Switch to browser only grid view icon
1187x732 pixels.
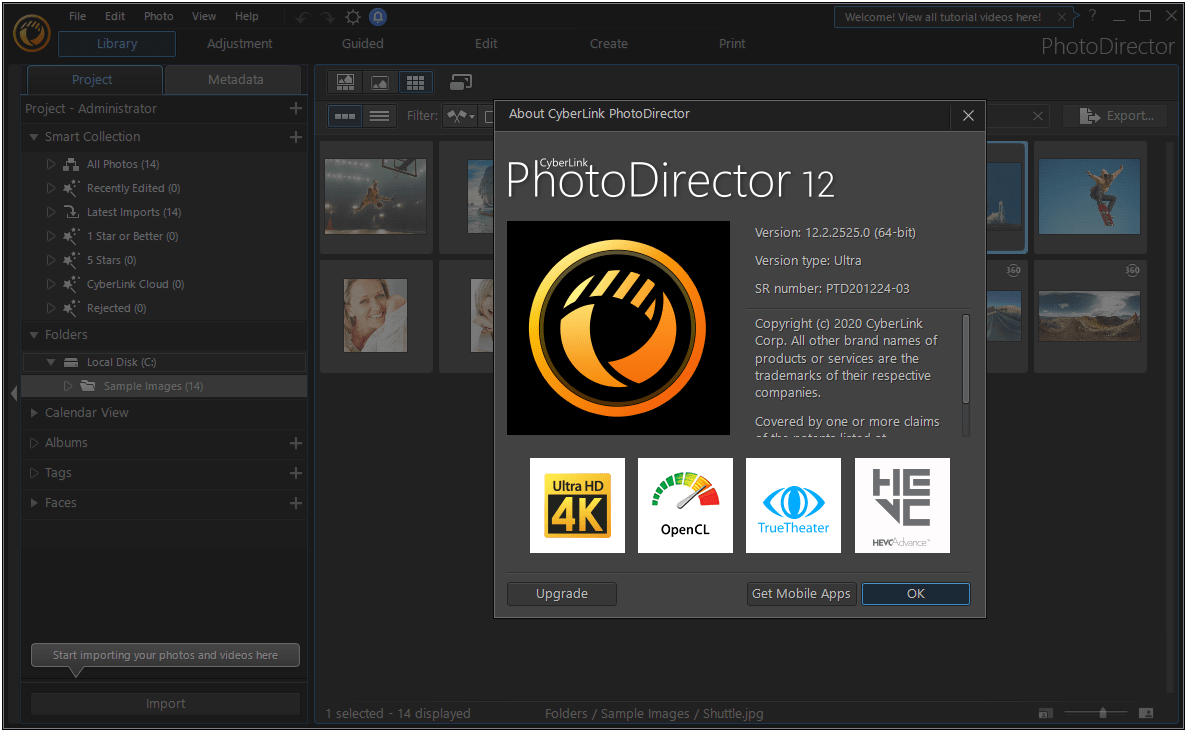pyautogui.click(x=415, y=82)
